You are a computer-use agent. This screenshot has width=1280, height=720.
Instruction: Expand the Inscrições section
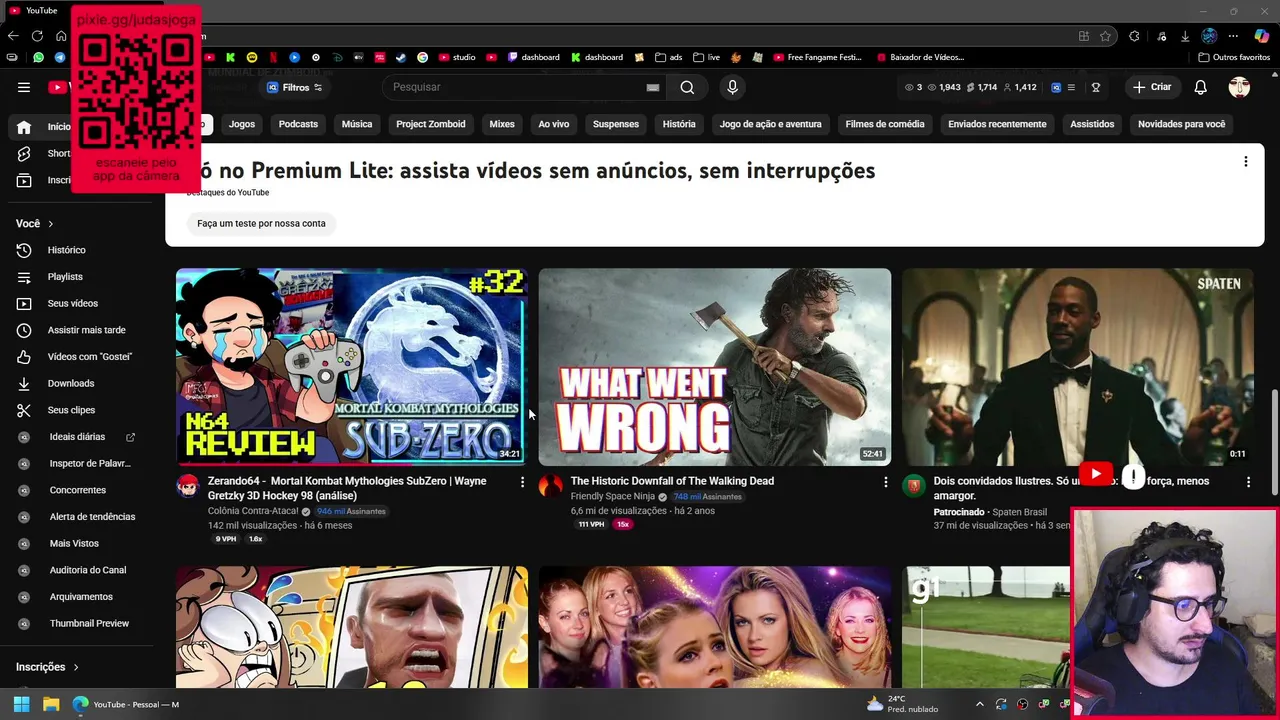pyautogui.click(x=47, y=667)
